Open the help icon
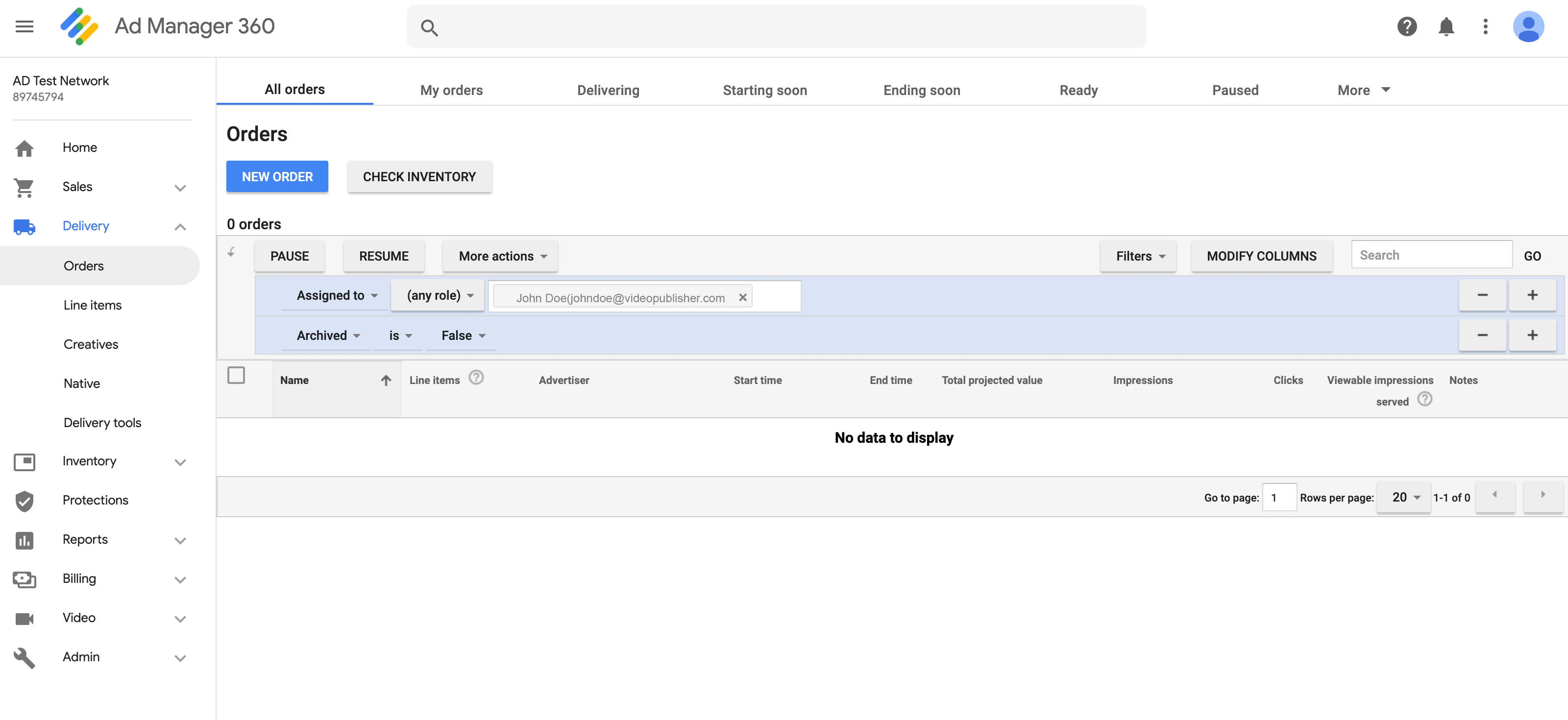 tap(1407, 26)
